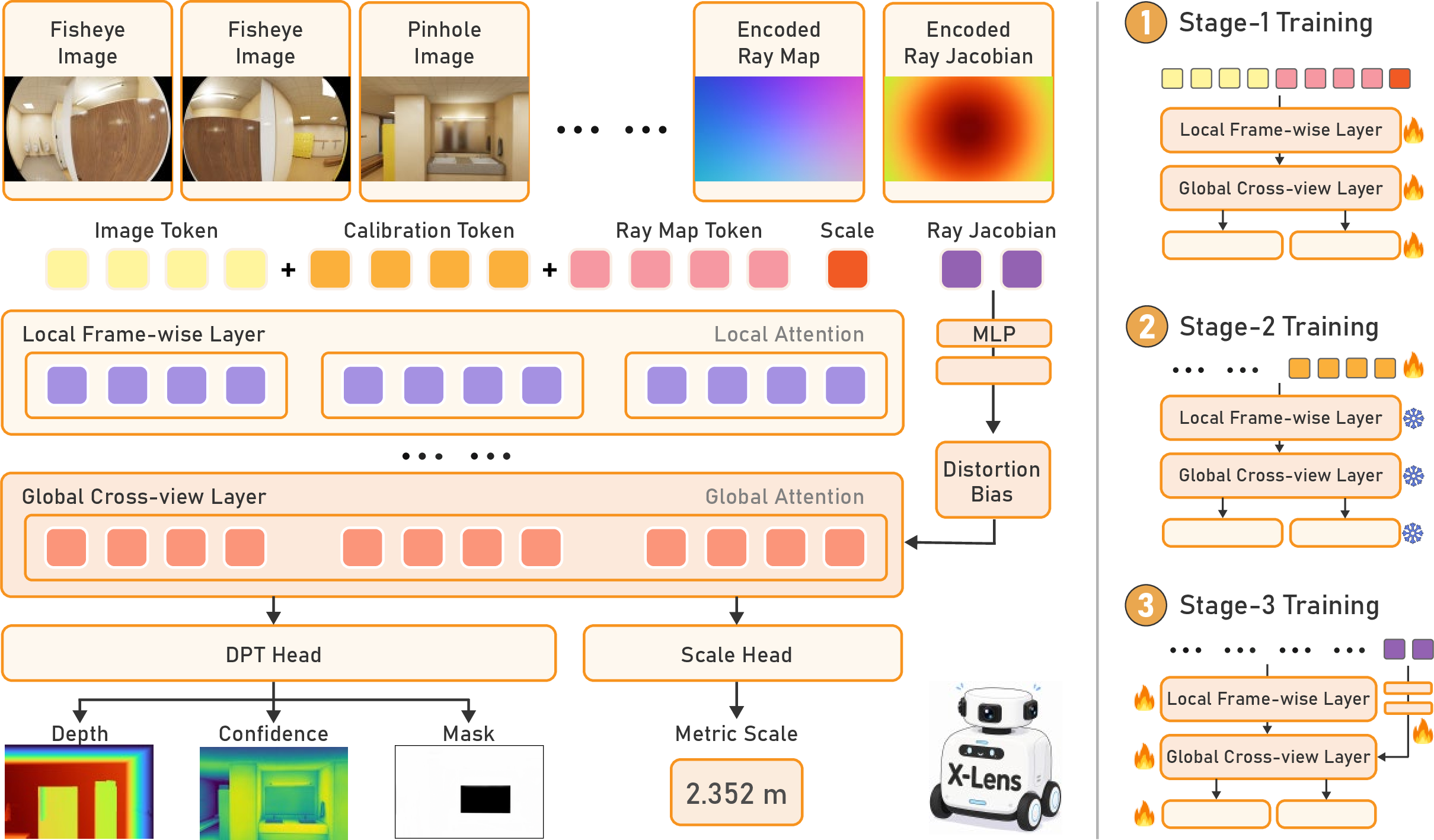Image resolution: width=1434 pixels, height=840 pixels.
Task: Click snowflake beside Stage-2 output head boxes
Action: [1413, 533]
